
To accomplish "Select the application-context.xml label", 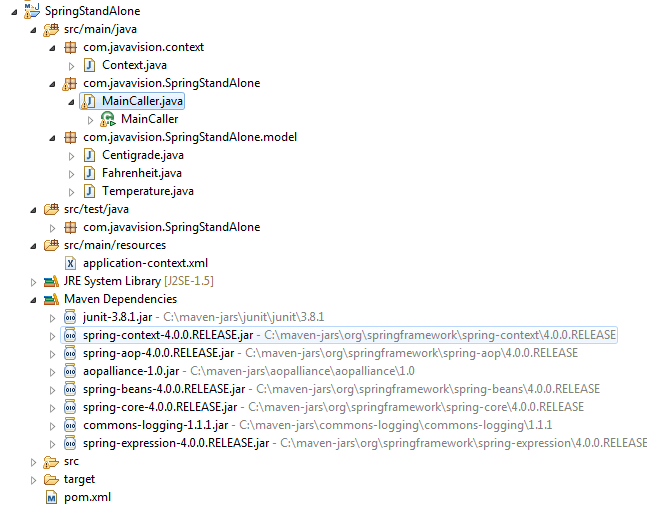I will click(145, 264).
